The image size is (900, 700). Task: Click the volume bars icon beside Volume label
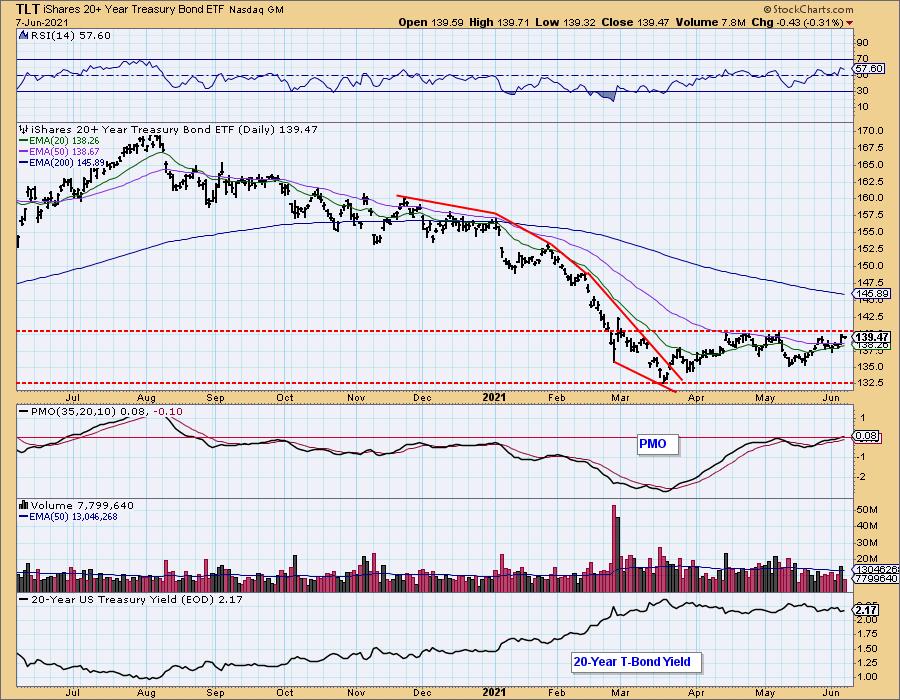[24, 505]
